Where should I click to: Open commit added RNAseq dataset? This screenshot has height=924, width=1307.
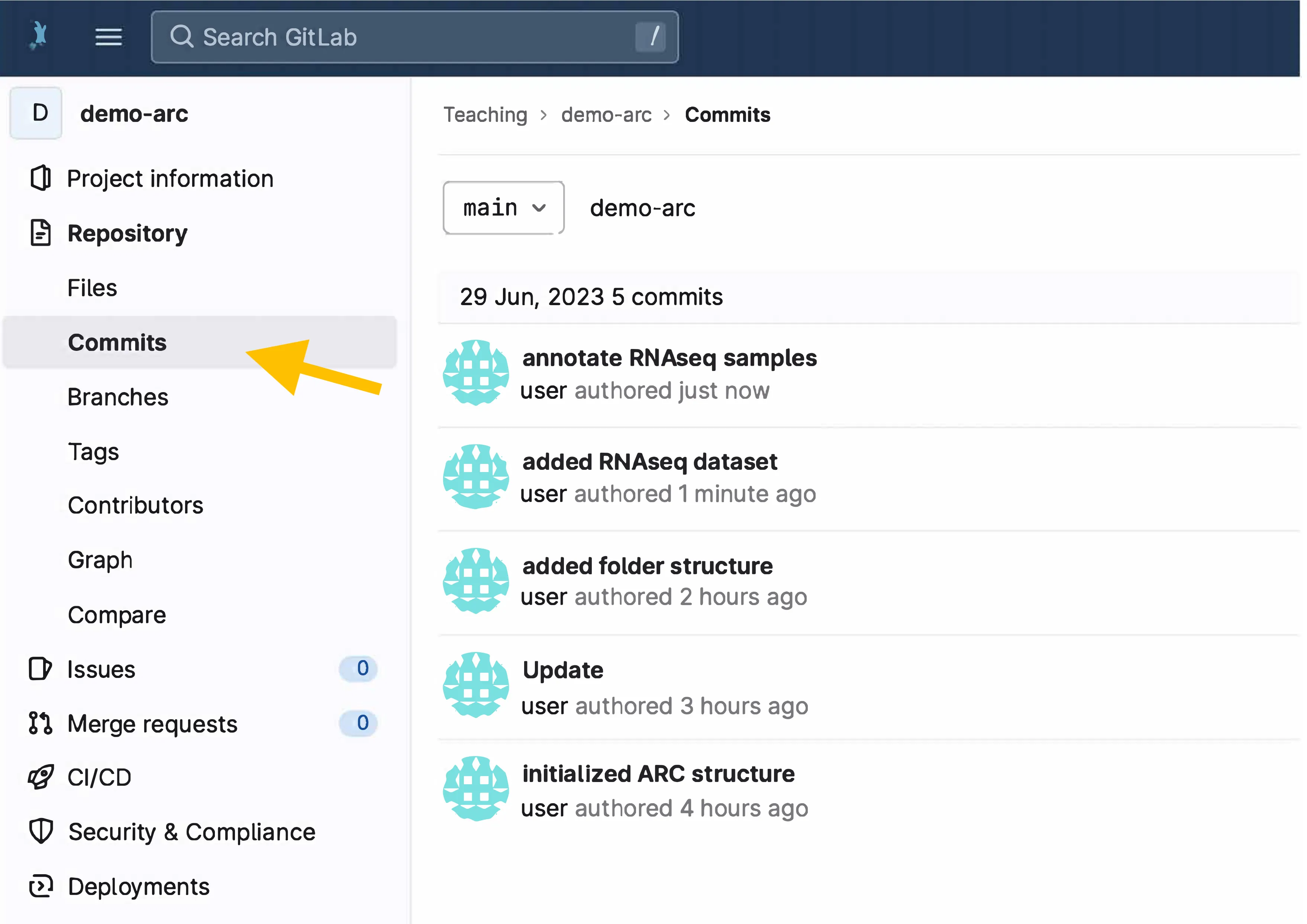tap(650, 462)
